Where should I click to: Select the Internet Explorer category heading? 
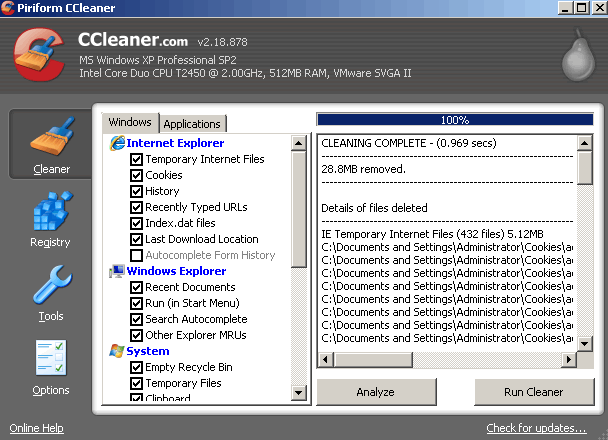point(175,143)
